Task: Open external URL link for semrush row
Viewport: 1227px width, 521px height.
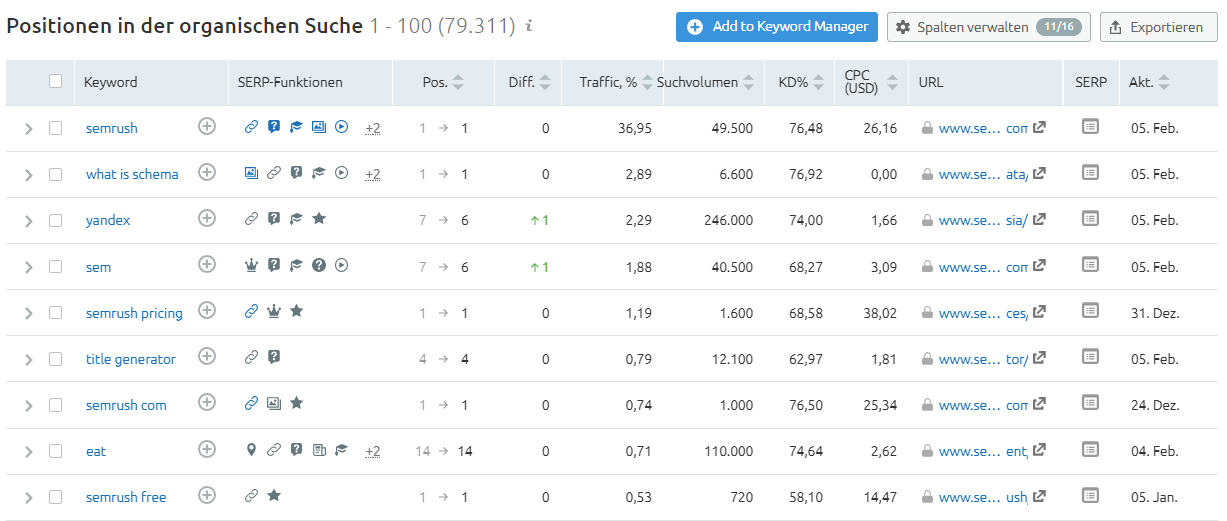Action: [1039, 127]
